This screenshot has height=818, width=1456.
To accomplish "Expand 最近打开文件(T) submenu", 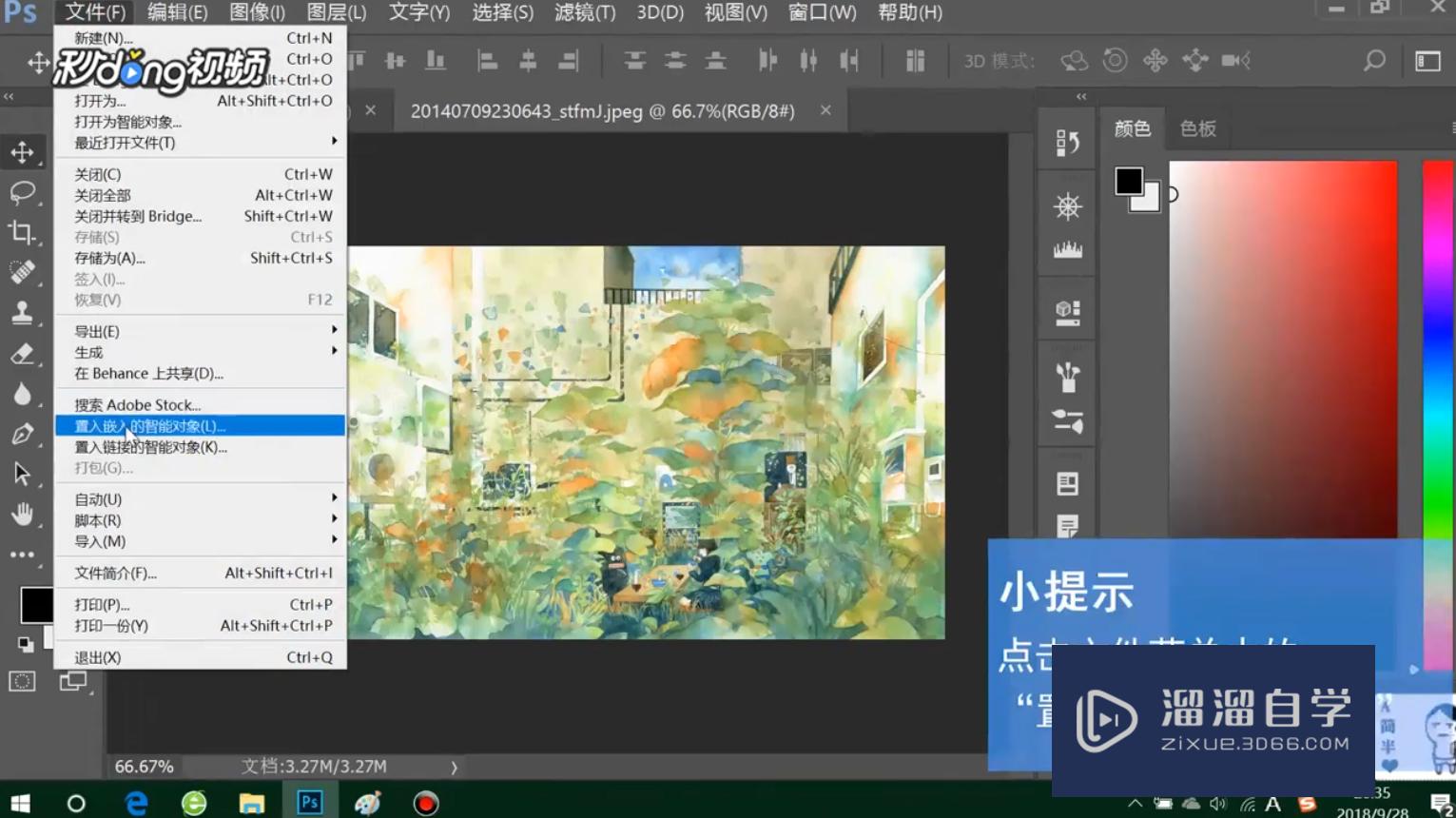I will tap(200, 143).
